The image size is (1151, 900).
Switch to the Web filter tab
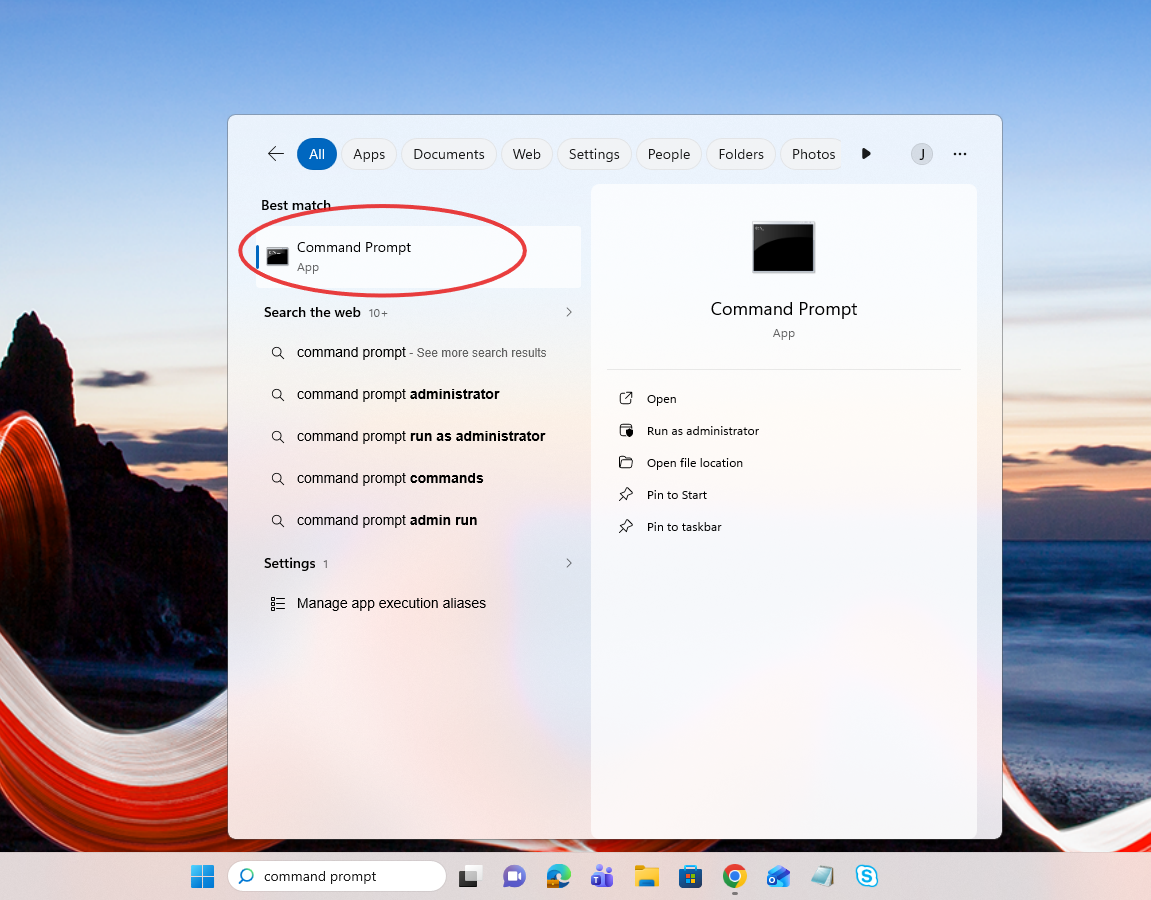(526, 154)
